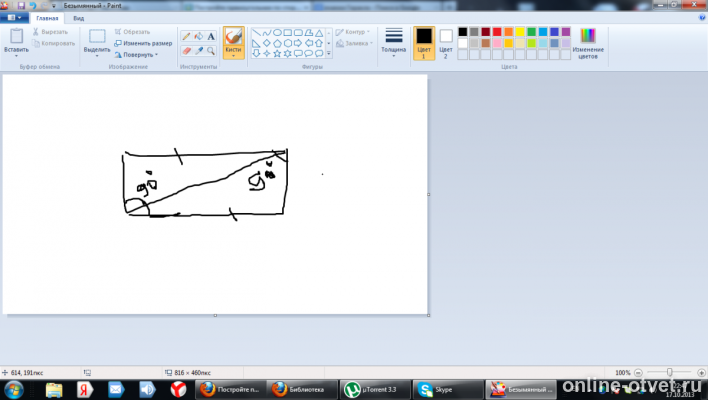
Task: Click Изменить размер resize button
Action: pyautogui.click(x=143, y=43)
